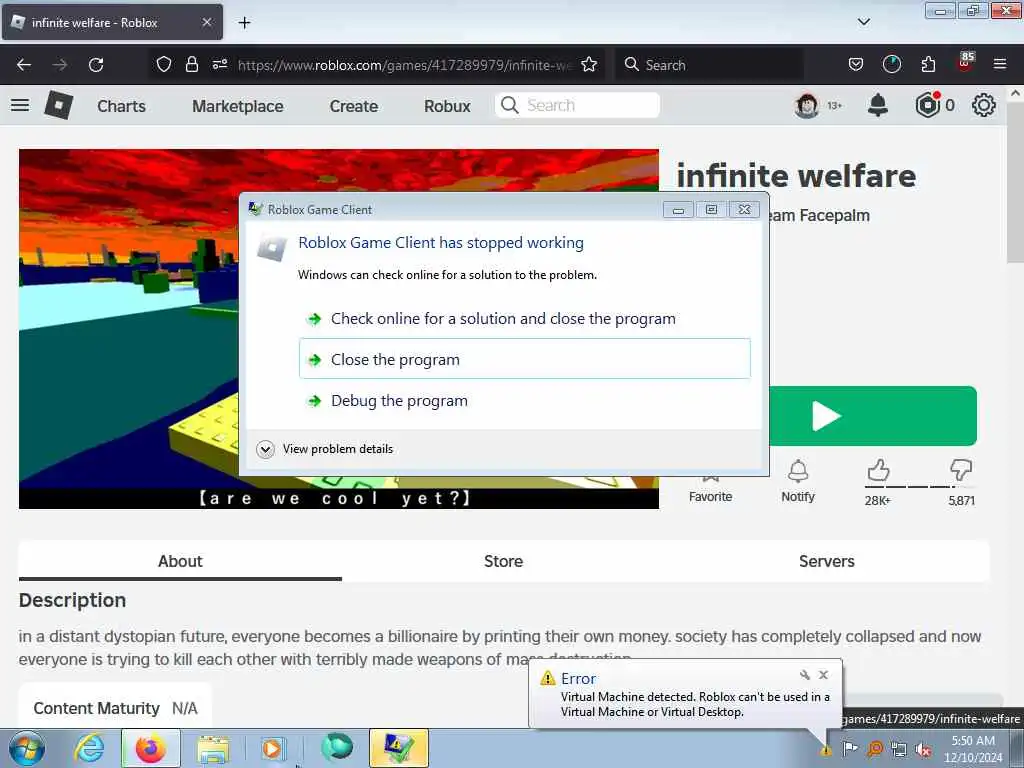Reload the current Roblox page
This screenshot has height=768, width=1024.
[x=96, y=65]
